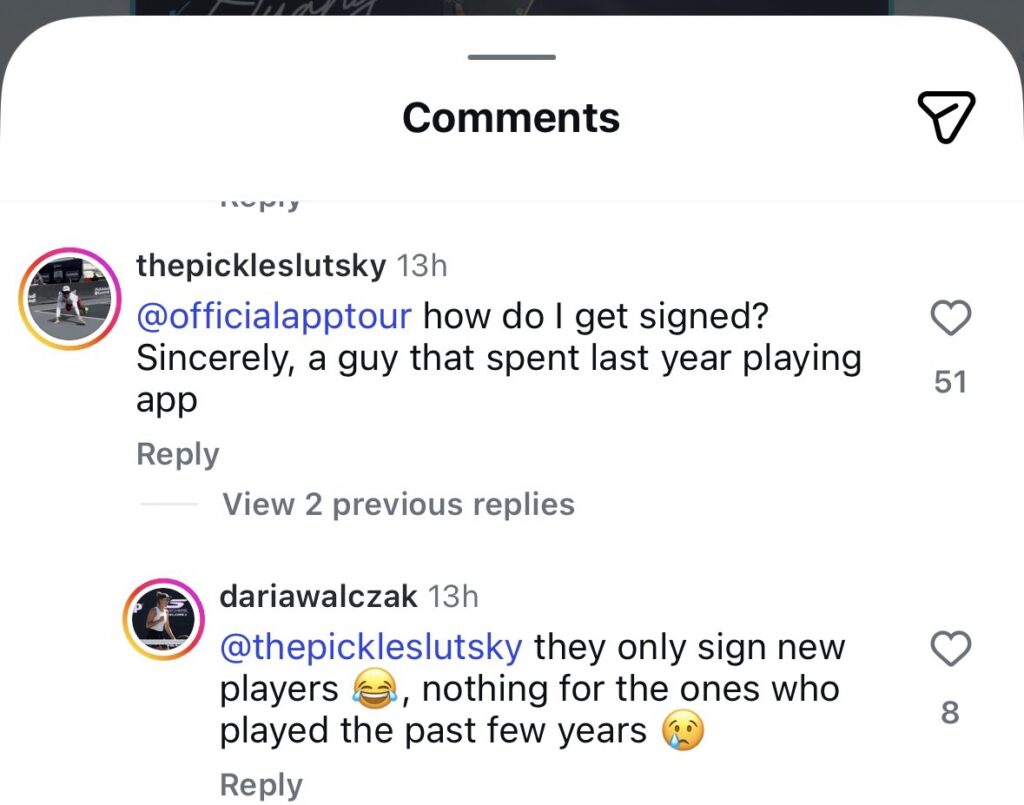Image resolution: width=1024 pixels, height=805 pixels.
Task: Tap the 13h timestamp on dariawalczak's reply
Action: tap(453, 597)
